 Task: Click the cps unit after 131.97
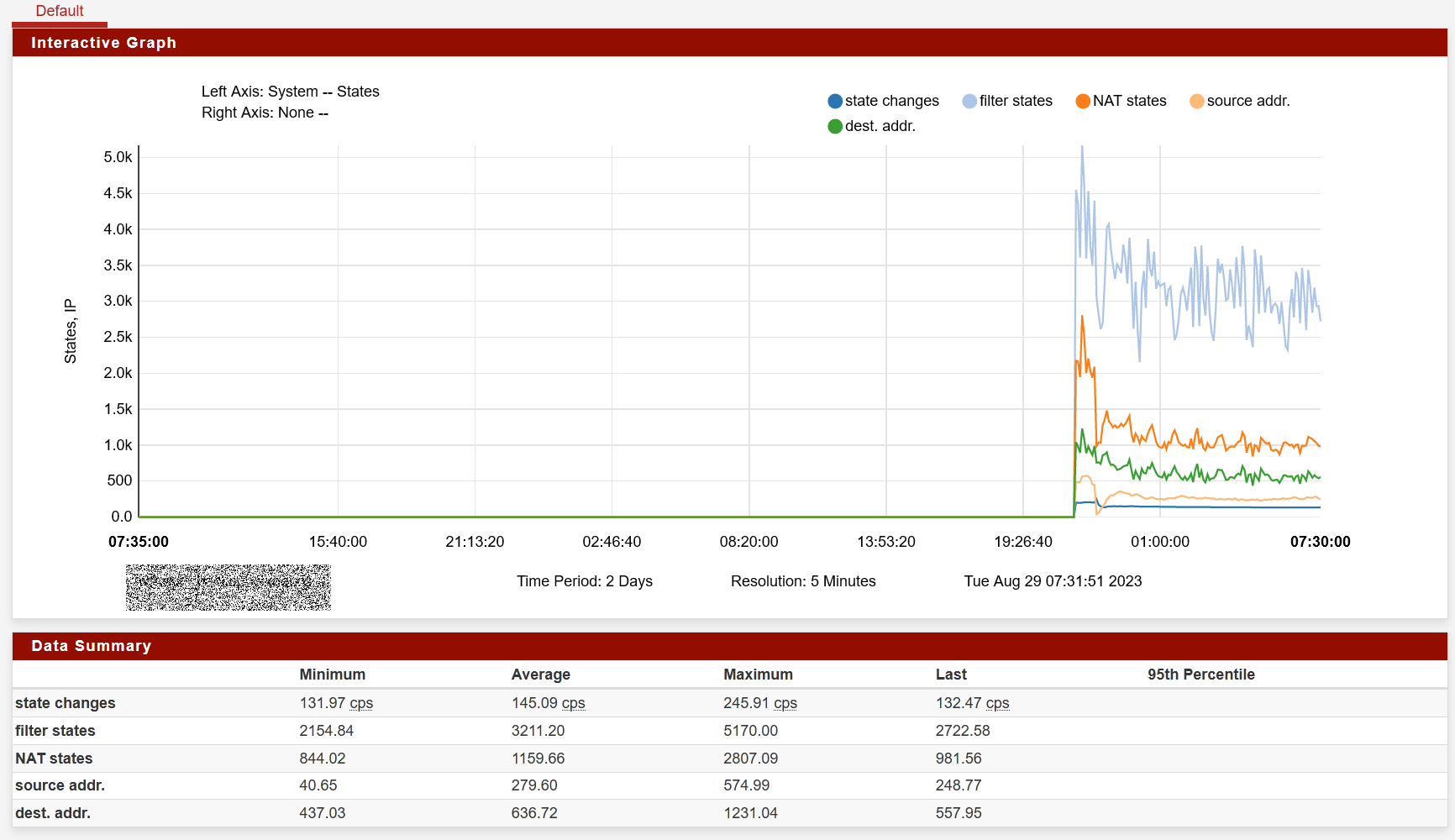click(361, 703)
